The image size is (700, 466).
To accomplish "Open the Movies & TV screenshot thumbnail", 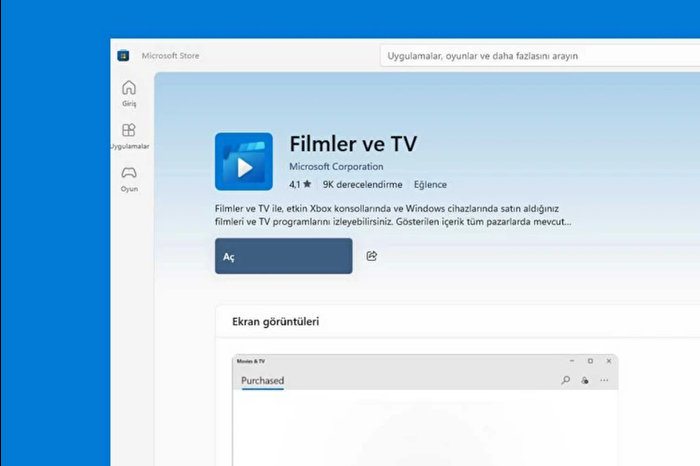I will coord(425,410).
